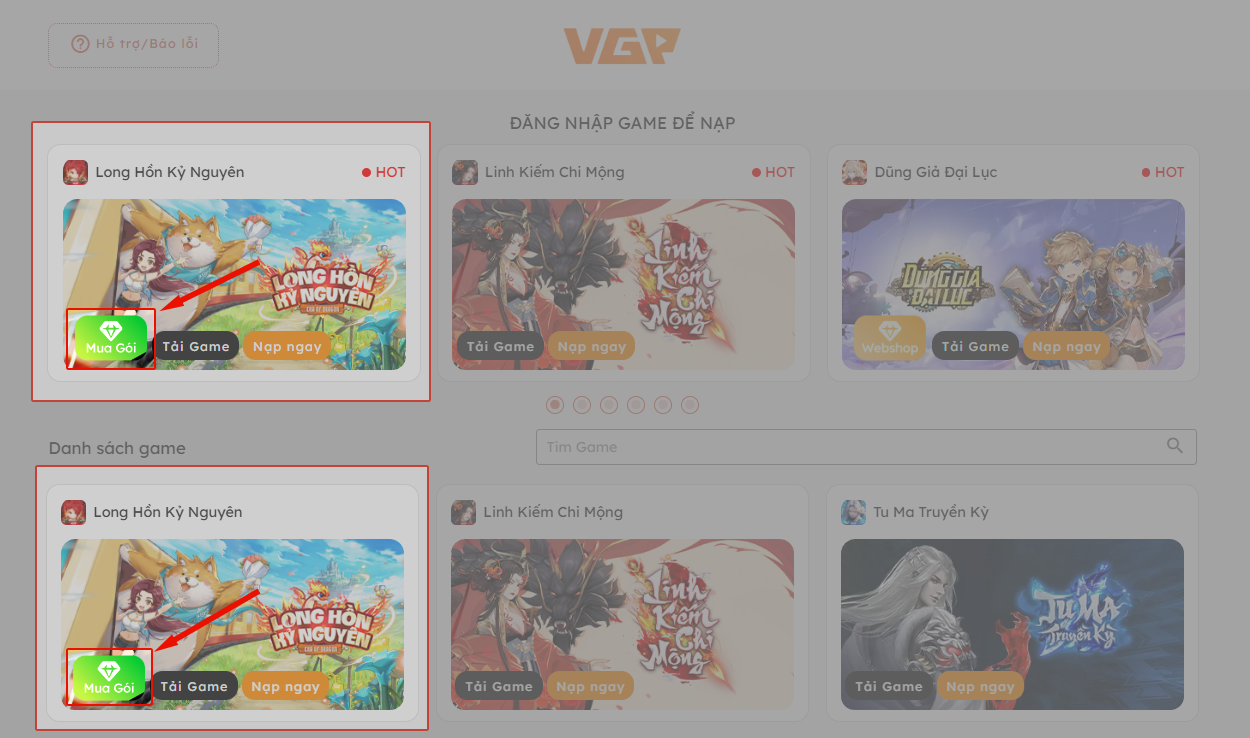Open Dũng Giả Đại Lục banner image
The height and width of the screenshot is (738, 1250).
[1013, 284]
